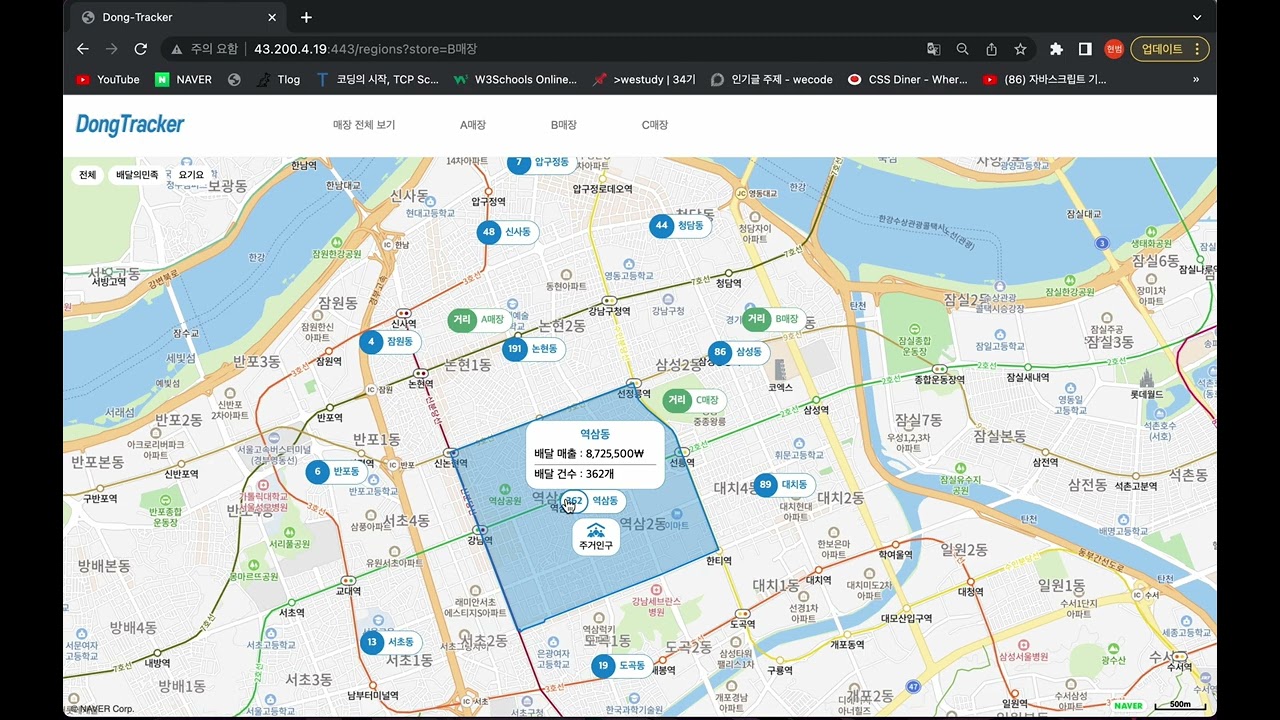Click the 논현동 marker showing 191

532,349
